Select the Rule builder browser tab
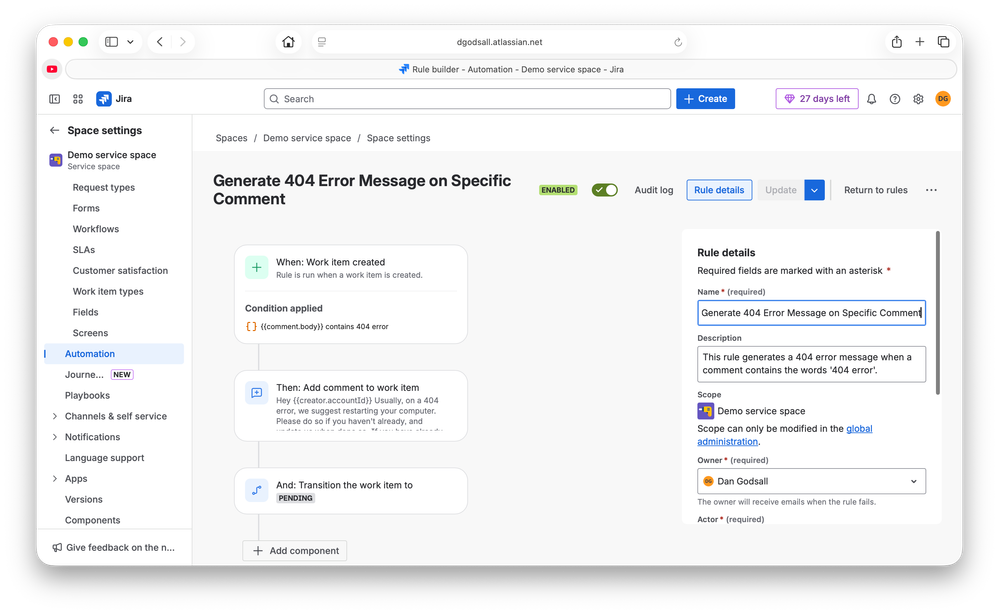Screen dimensions: 999x614 tap(511, 69)
